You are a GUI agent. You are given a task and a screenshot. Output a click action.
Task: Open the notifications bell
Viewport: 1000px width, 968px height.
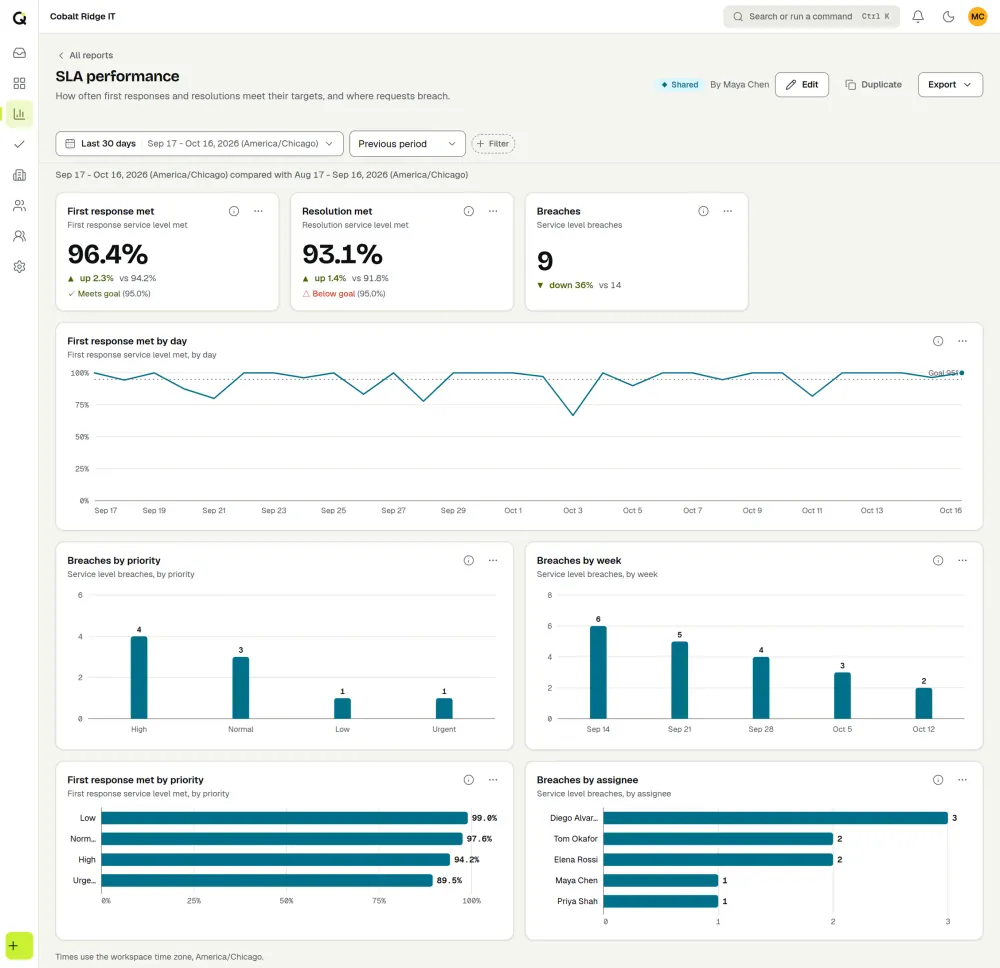click(918, 17)
